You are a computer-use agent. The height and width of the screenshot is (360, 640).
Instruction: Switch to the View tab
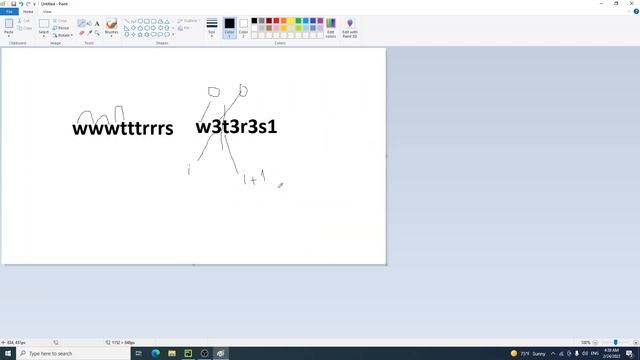click(47, 11)
